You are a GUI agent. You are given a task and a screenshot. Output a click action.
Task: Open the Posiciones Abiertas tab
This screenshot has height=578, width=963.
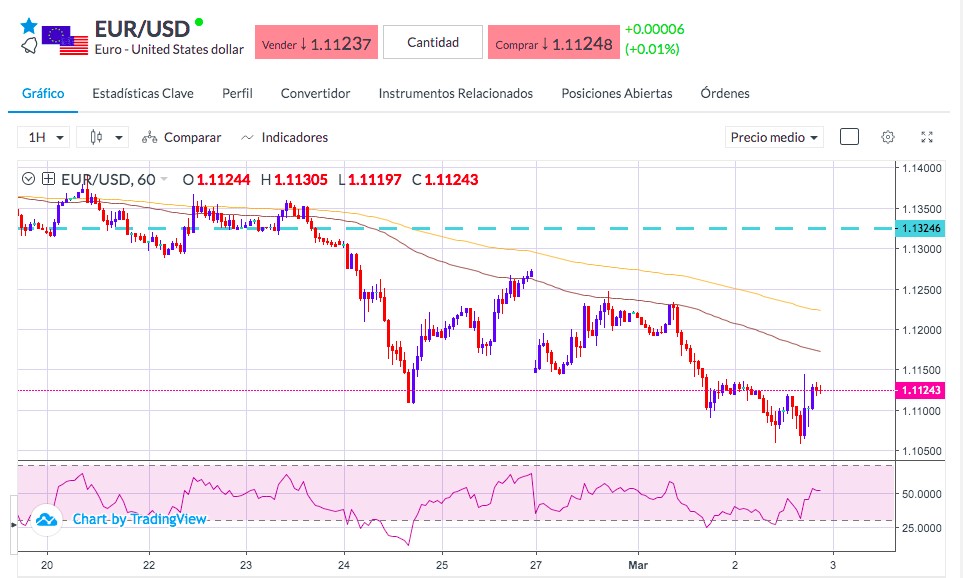click(x=617, y=93)
